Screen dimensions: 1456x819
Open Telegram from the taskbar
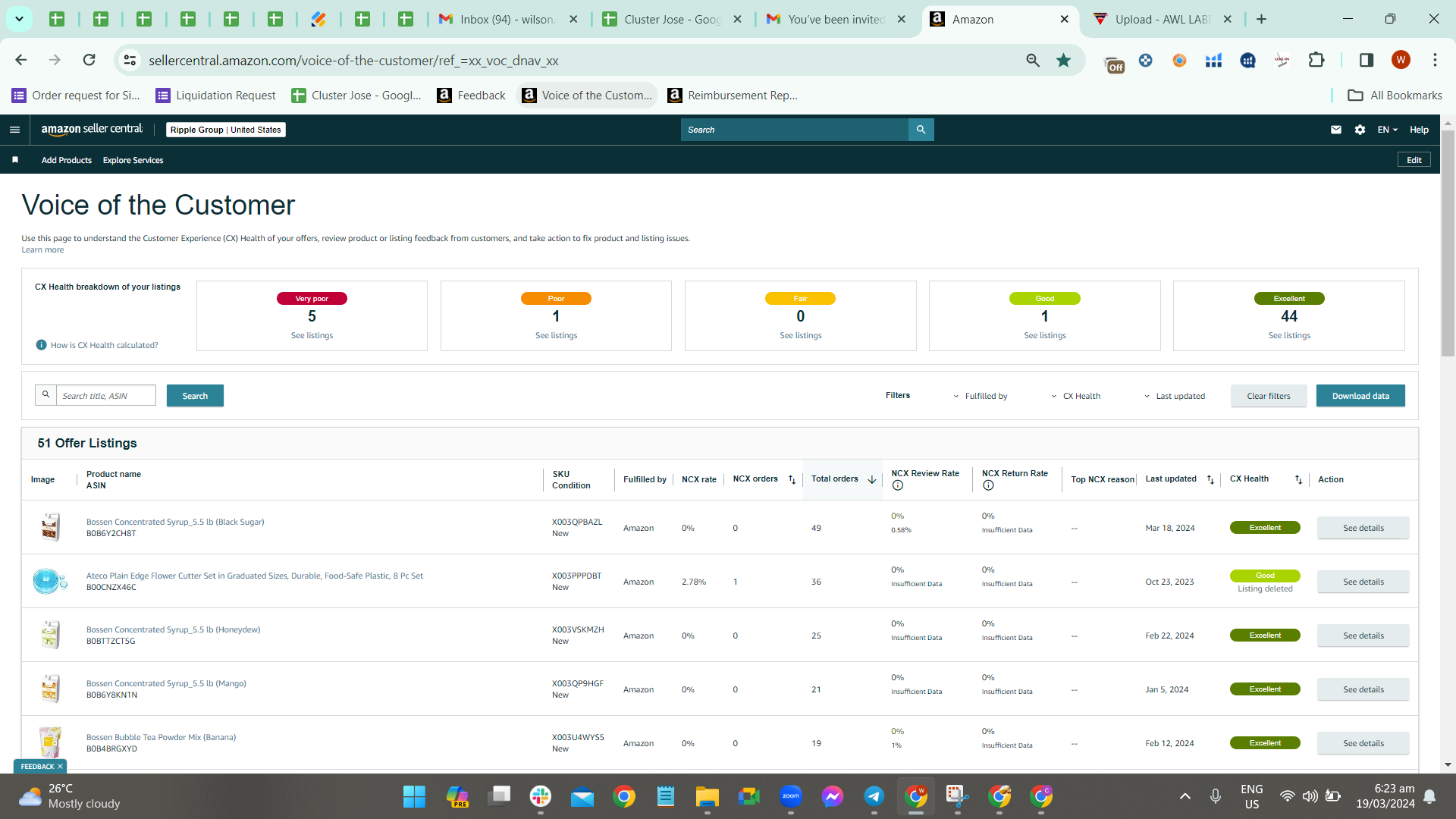coord(874,796)
